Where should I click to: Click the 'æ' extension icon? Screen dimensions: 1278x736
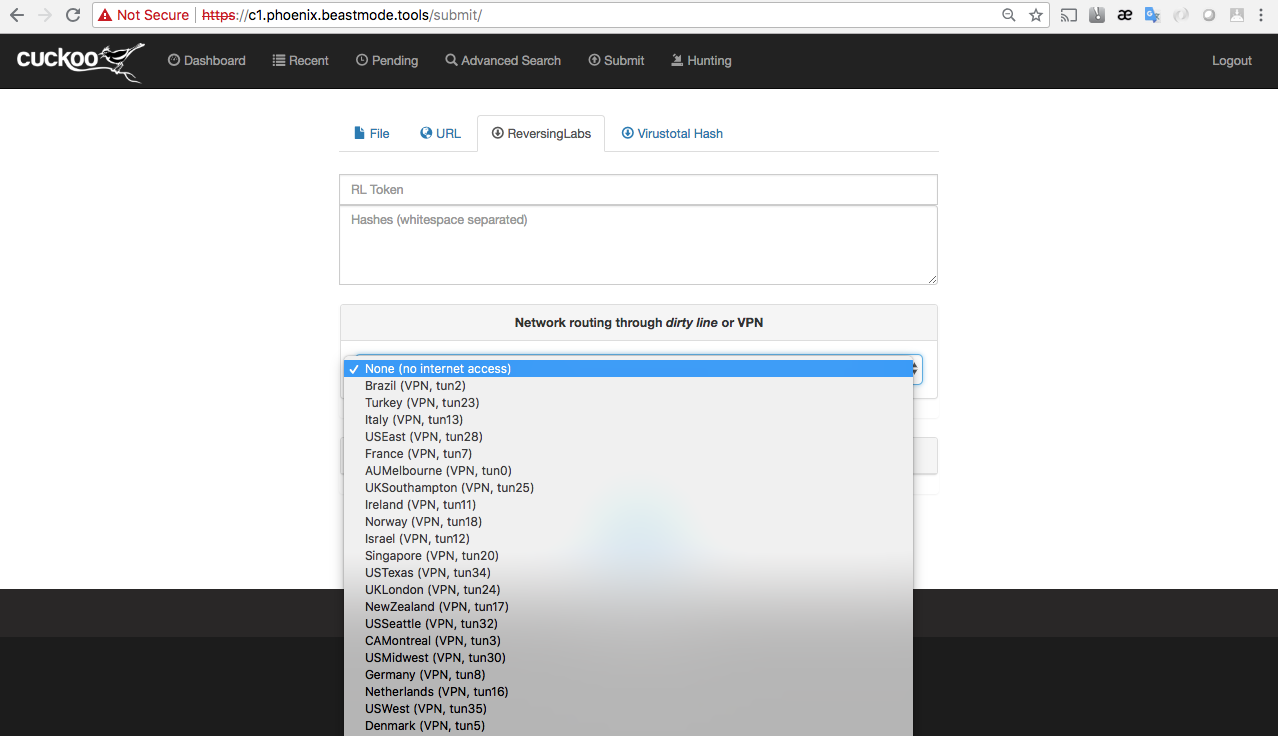(x=1125, y=15)
